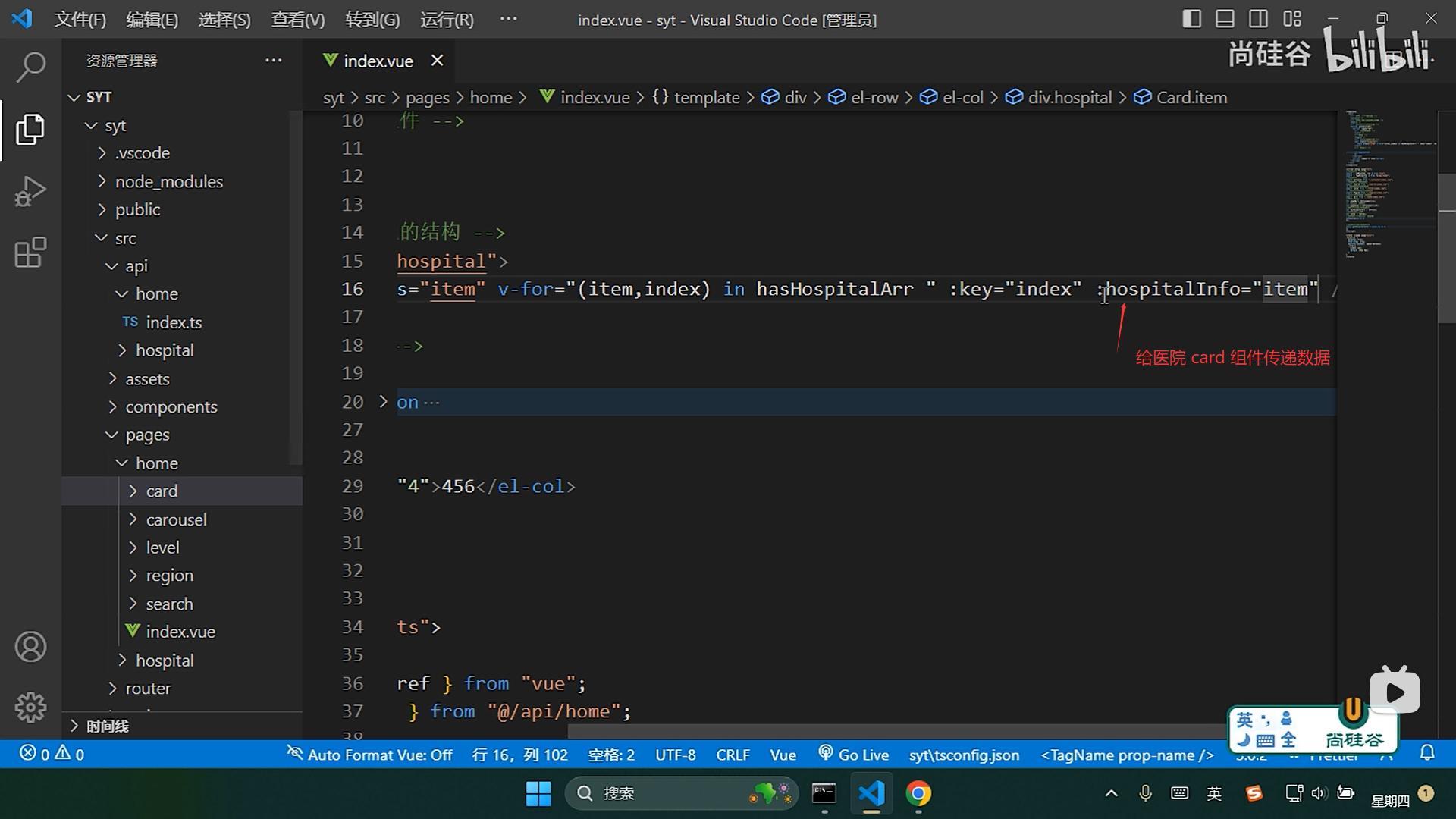Toggle the primary side bar layout button

pos(1191,19)
